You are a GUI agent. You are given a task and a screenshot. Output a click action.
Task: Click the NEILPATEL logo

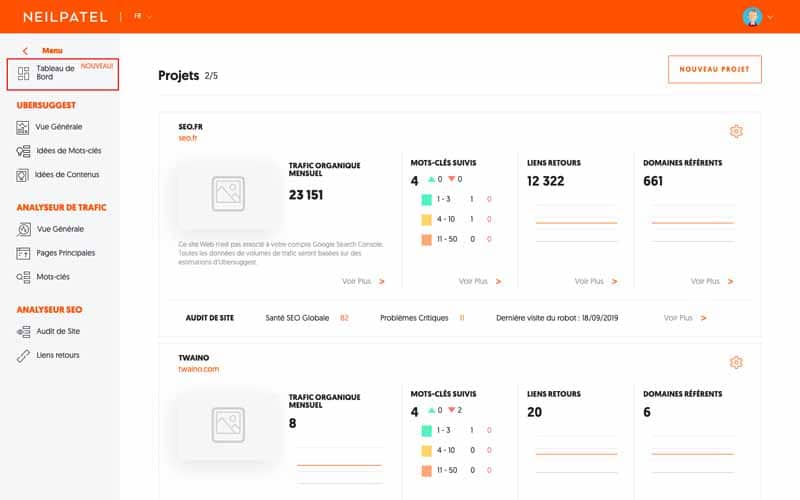tap(65, 17)
